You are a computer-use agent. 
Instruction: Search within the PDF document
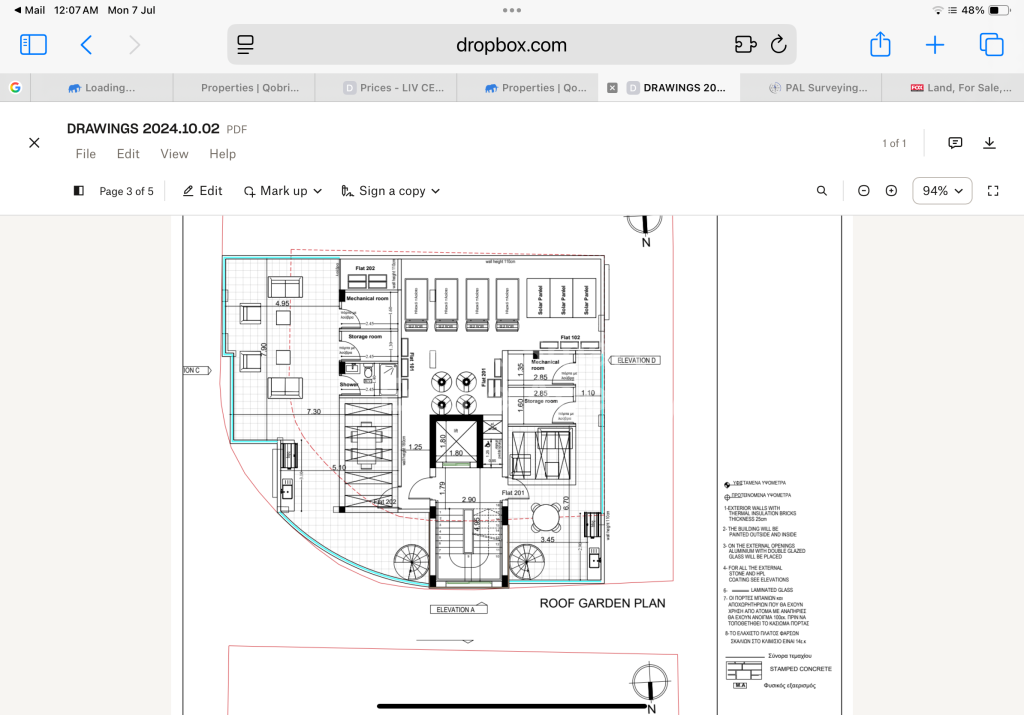pos(822,191)
